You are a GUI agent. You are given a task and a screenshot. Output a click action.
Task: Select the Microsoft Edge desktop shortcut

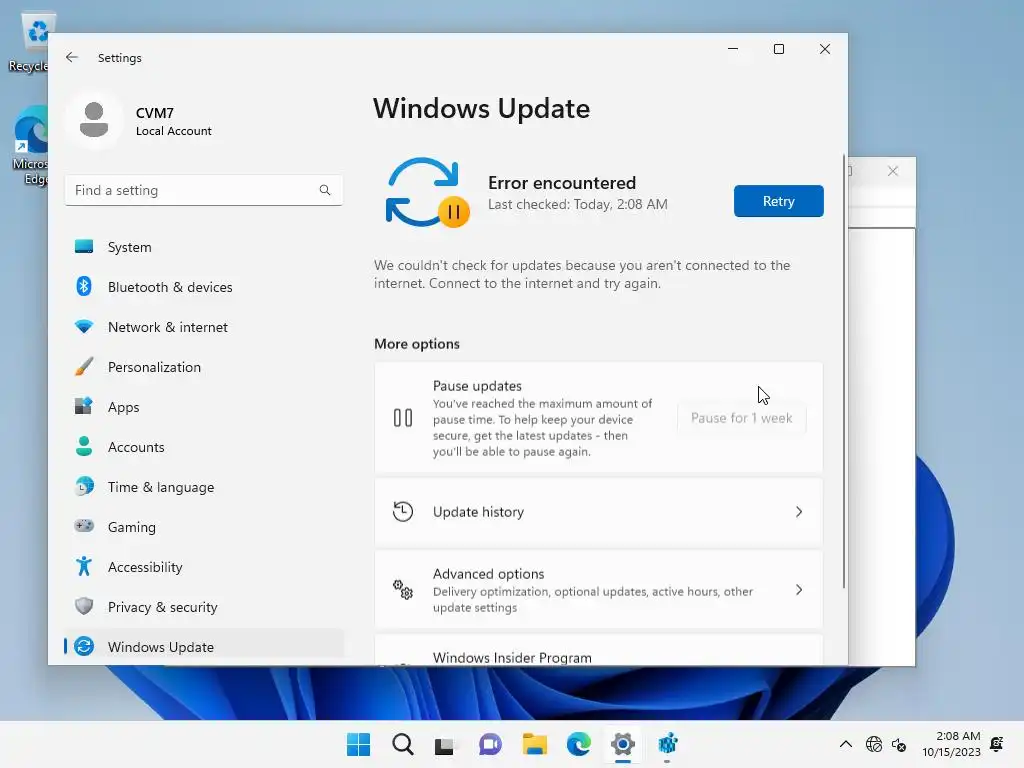point(30,145)
